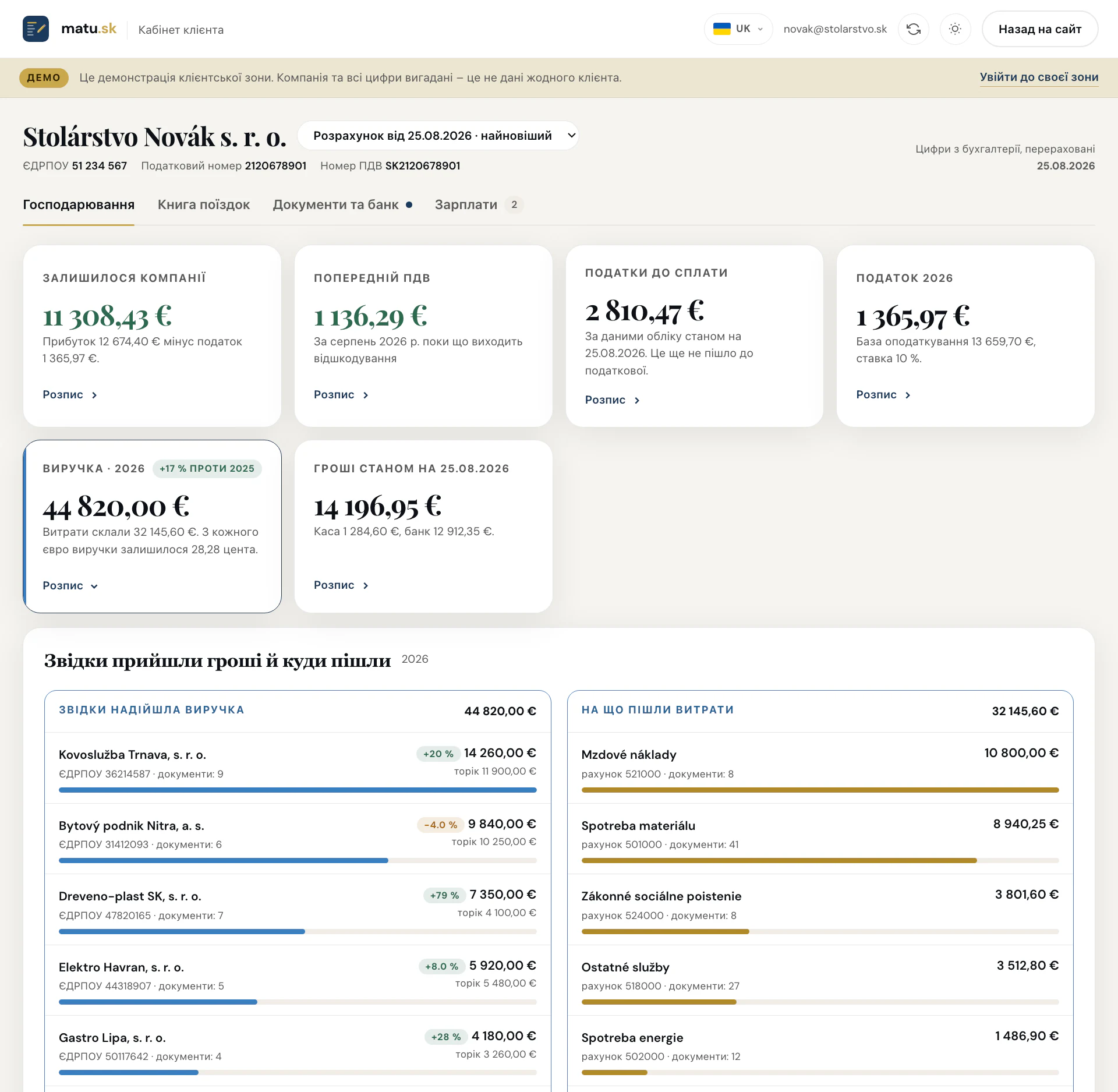Select Ostatné služby expense row
The width and height of the screenshot is (1118, 1092).
coord(820,981)
